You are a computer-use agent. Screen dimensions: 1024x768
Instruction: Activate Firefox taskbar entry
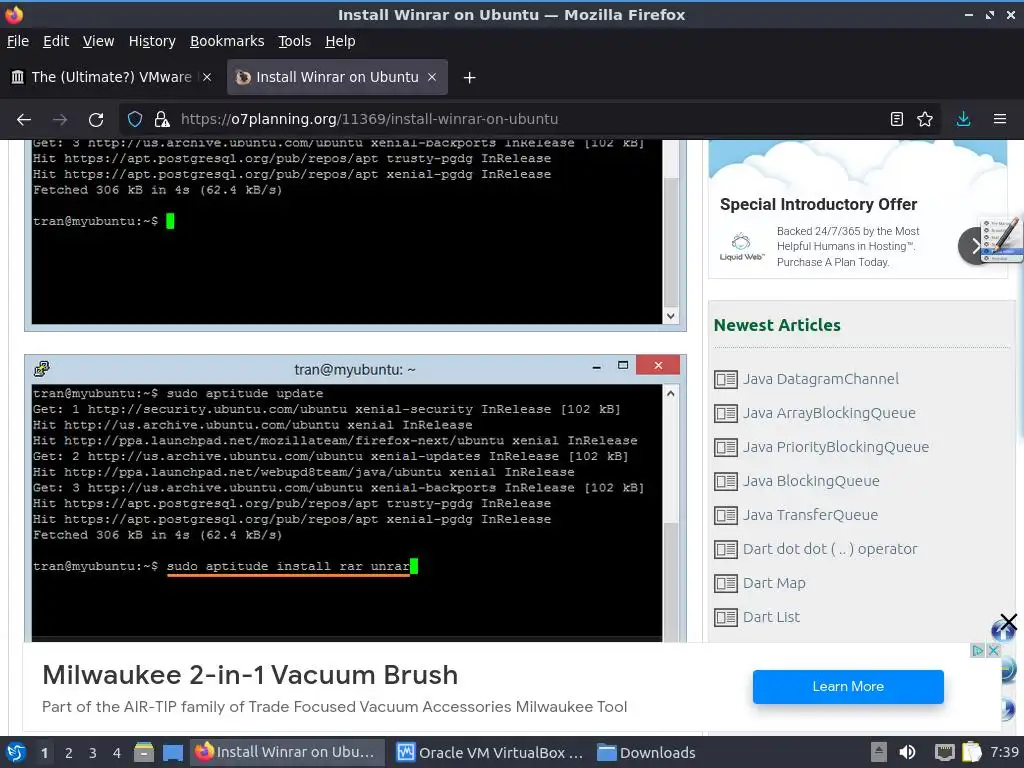tap(286, 752)
